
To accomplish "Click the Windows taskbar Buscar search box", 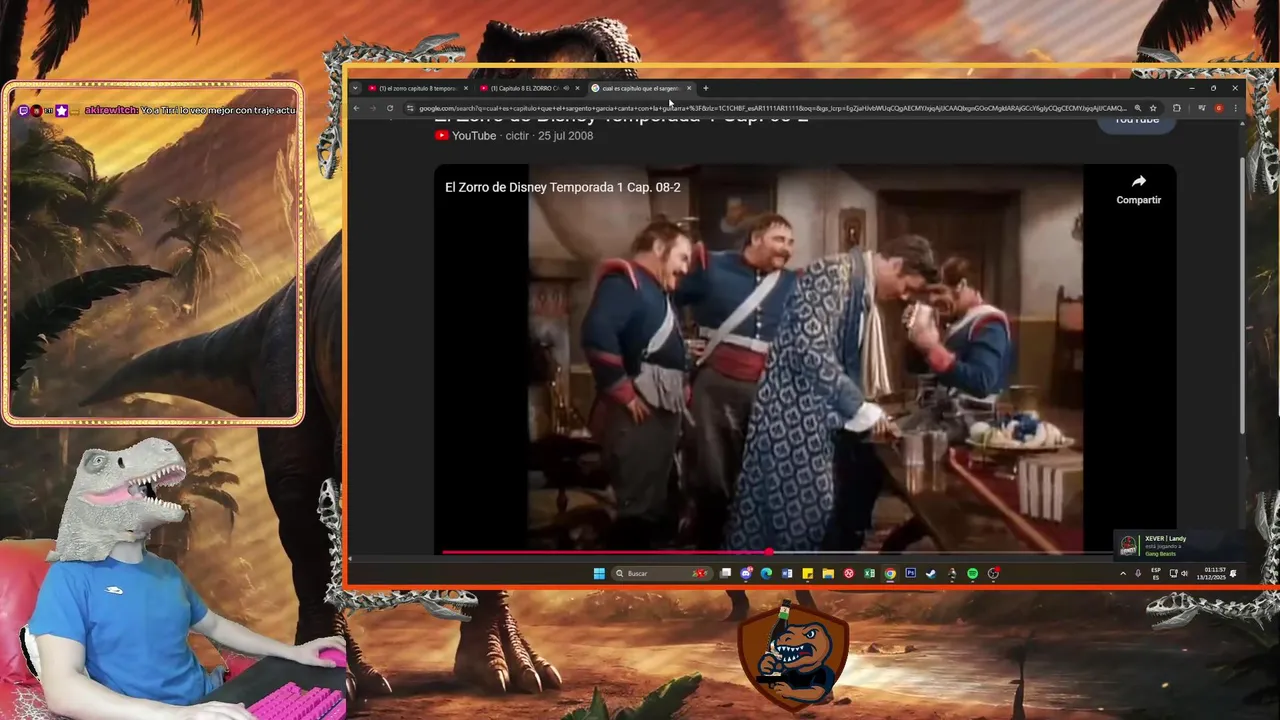I will [661, 574].
